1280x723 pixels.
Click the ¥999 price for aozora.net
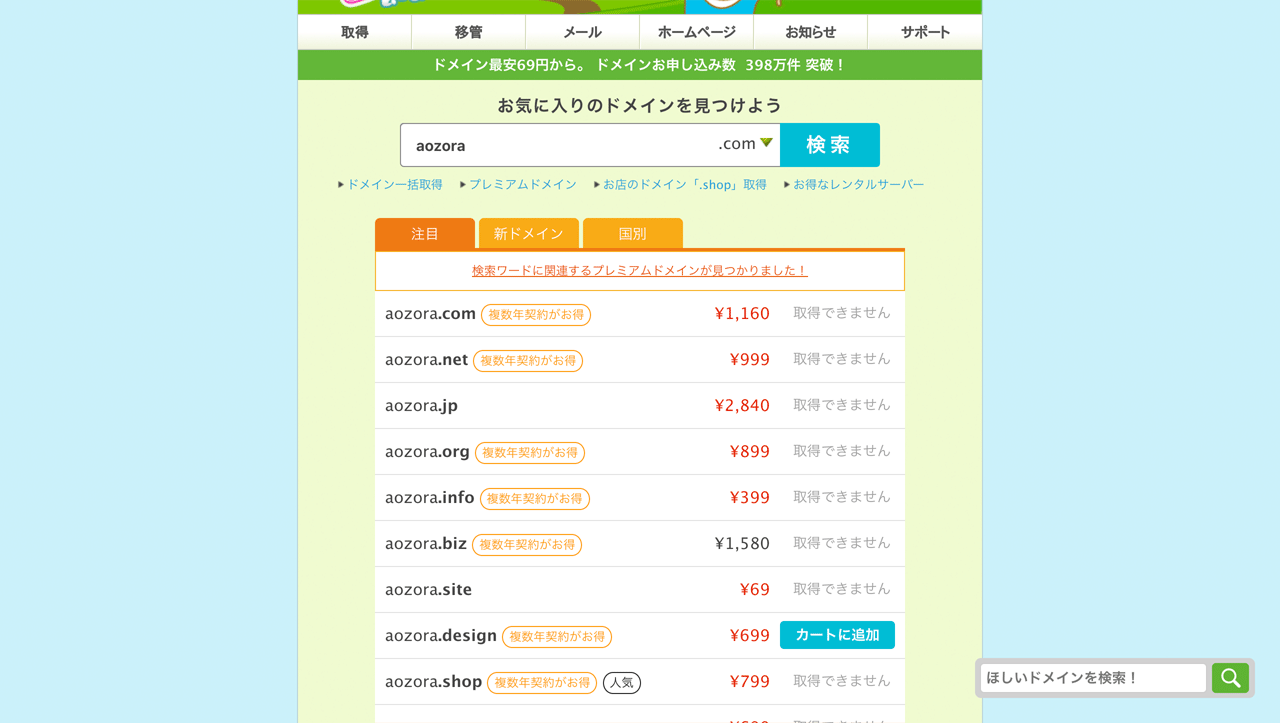750,360
